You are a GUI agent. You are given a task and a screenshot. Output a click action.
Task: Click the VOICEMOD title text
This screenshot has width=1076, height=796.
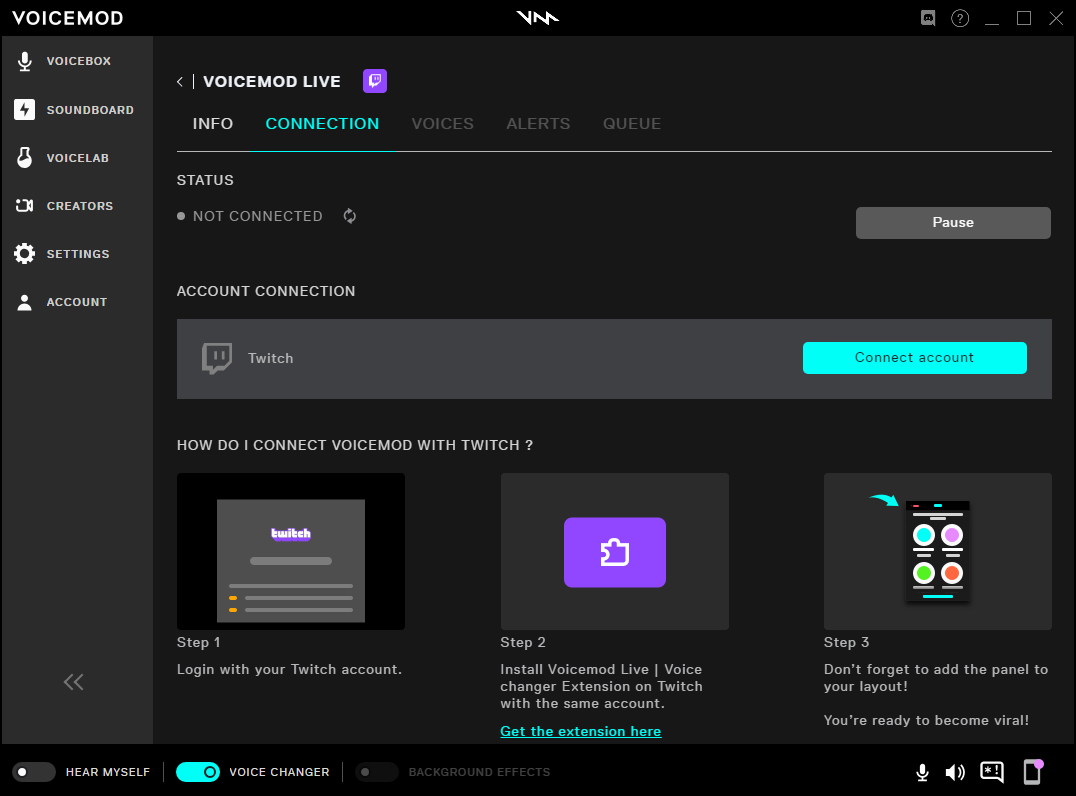[67, 18]
